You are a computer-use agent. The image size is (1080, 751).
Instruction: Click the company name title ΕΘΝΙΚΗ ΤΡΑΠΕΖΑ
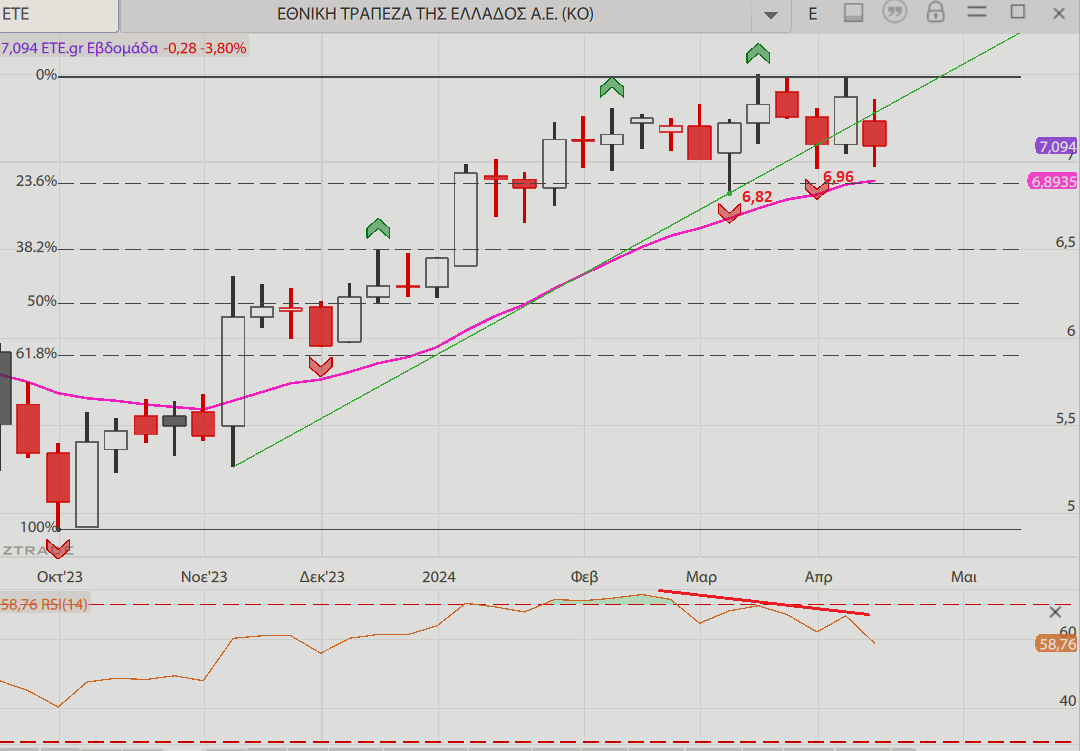pos(435,14)
